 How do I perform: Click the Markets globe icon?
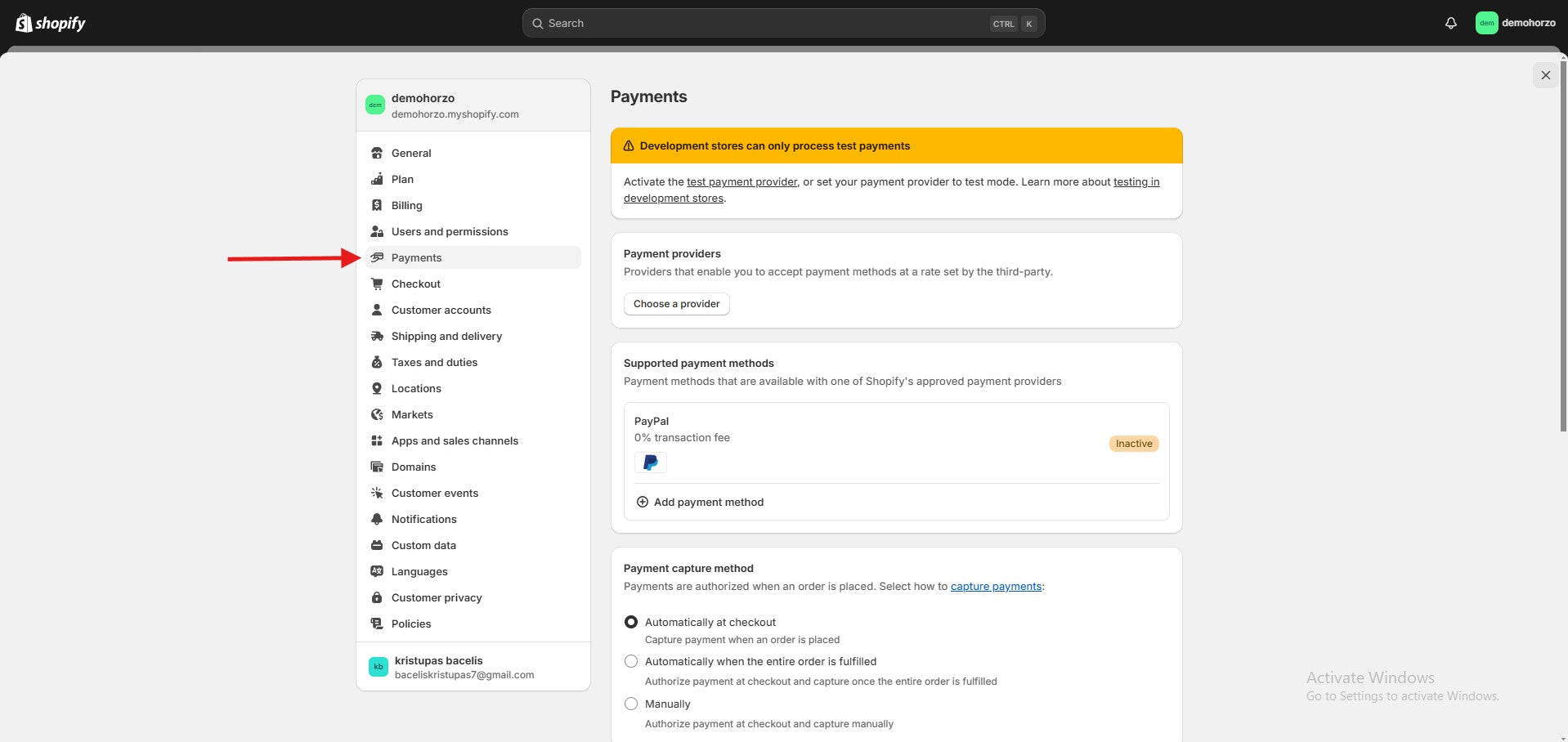(377, 414)
